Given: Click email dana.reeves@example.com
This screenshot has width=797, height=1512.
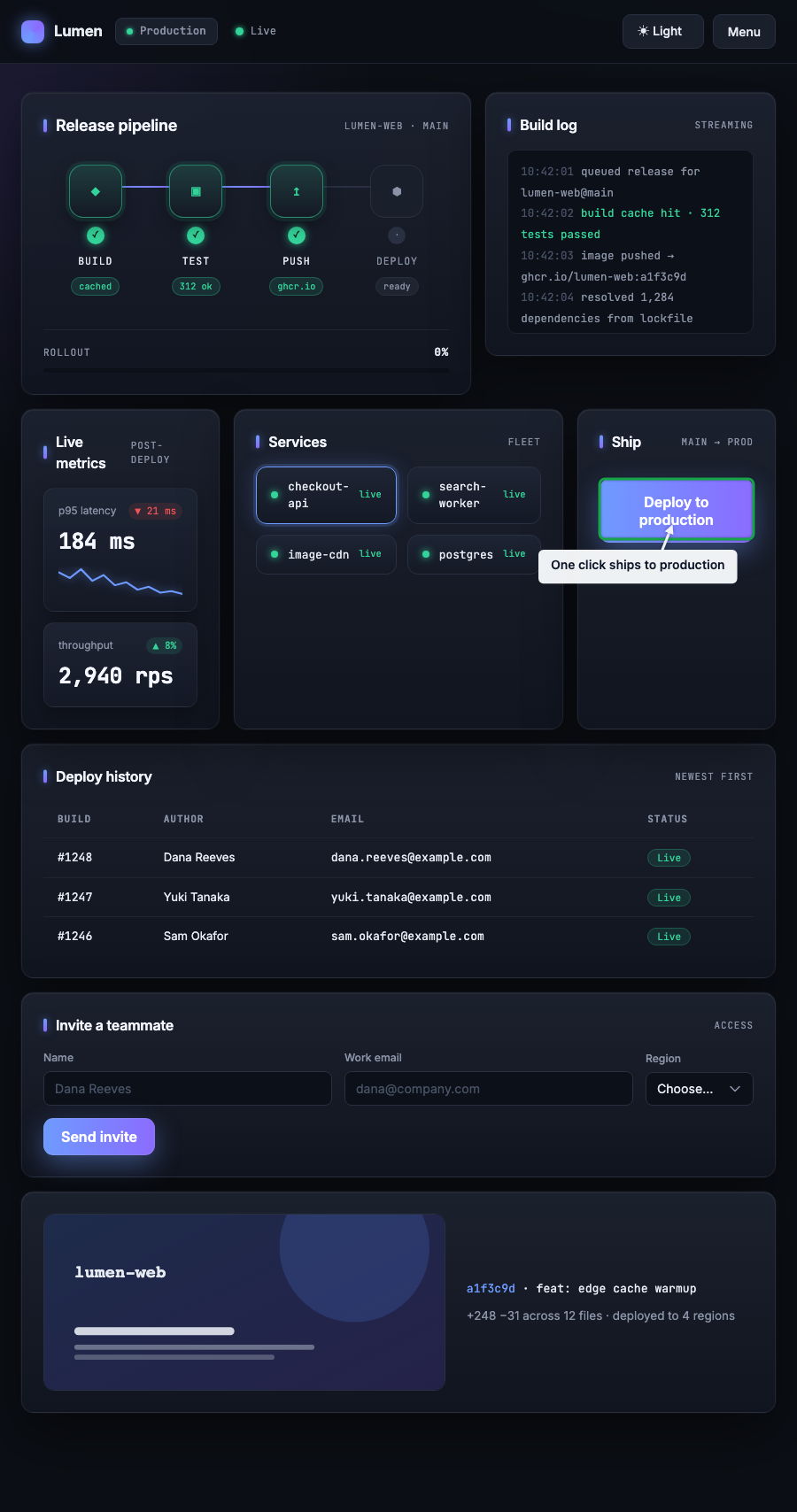Looking at the screenshot, I should click(411, 857).
